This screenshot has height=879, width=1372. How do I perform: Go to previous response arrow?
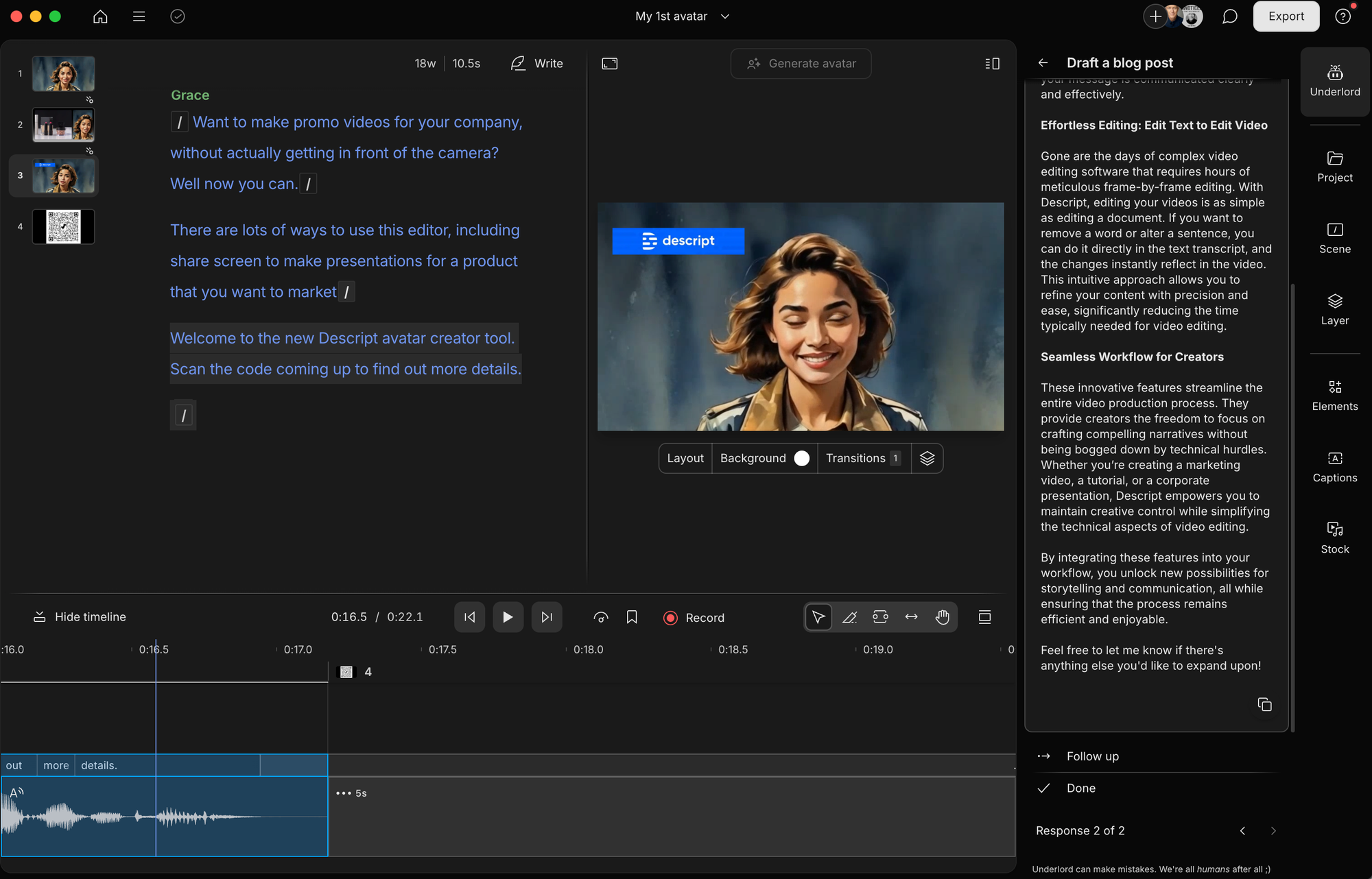coord(1242,831)
